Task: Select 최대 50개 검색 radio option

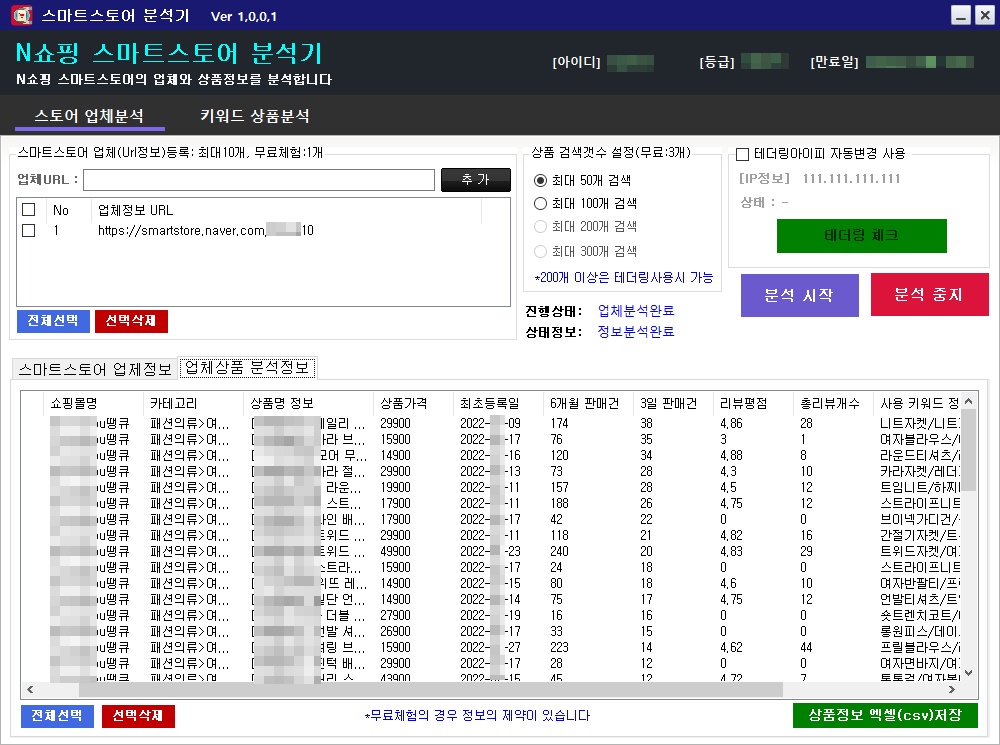Action: coord(540,181)
